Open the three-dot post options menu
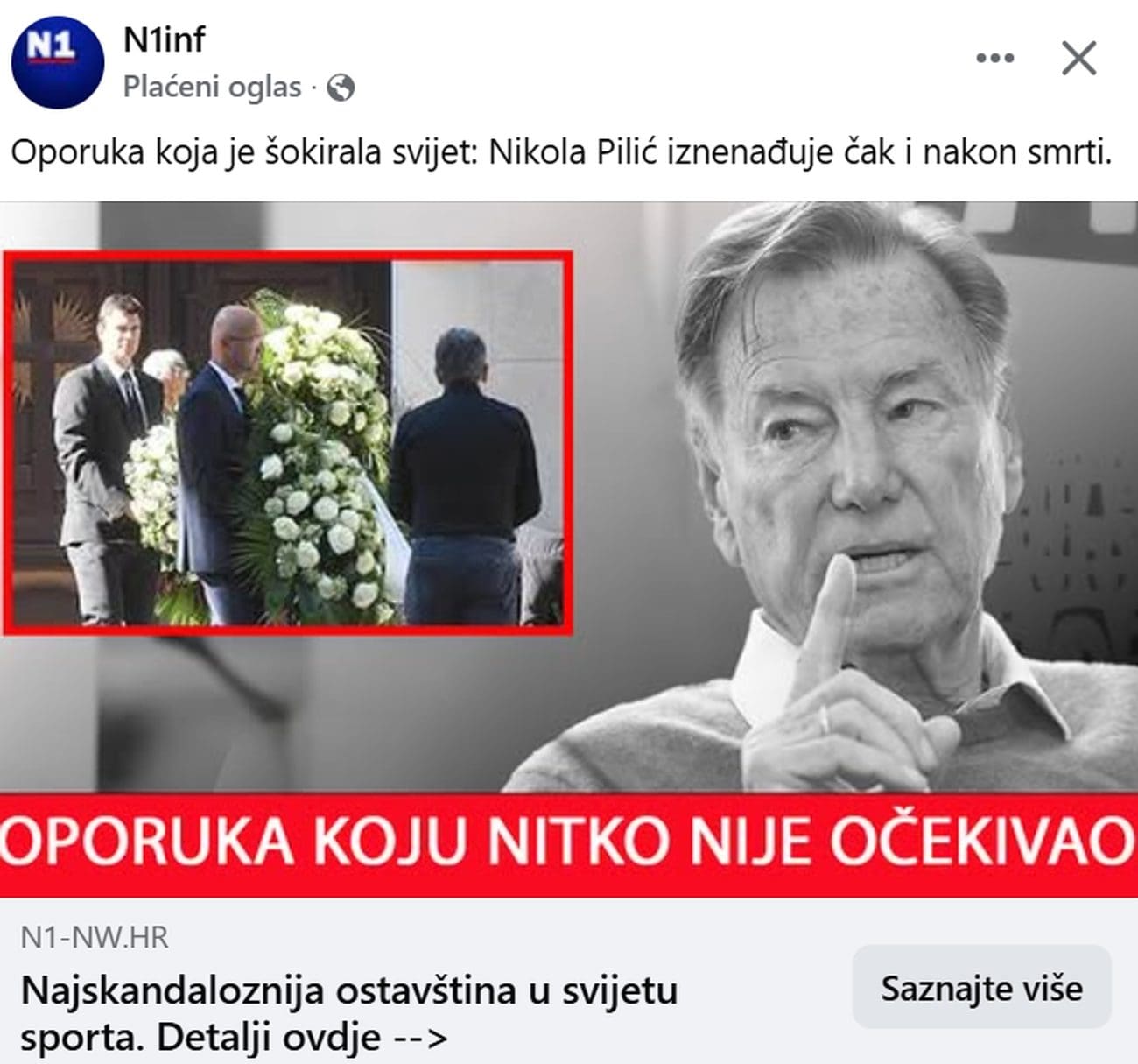This screenshot has height=1064, width=1138. (x=994, y=59)
